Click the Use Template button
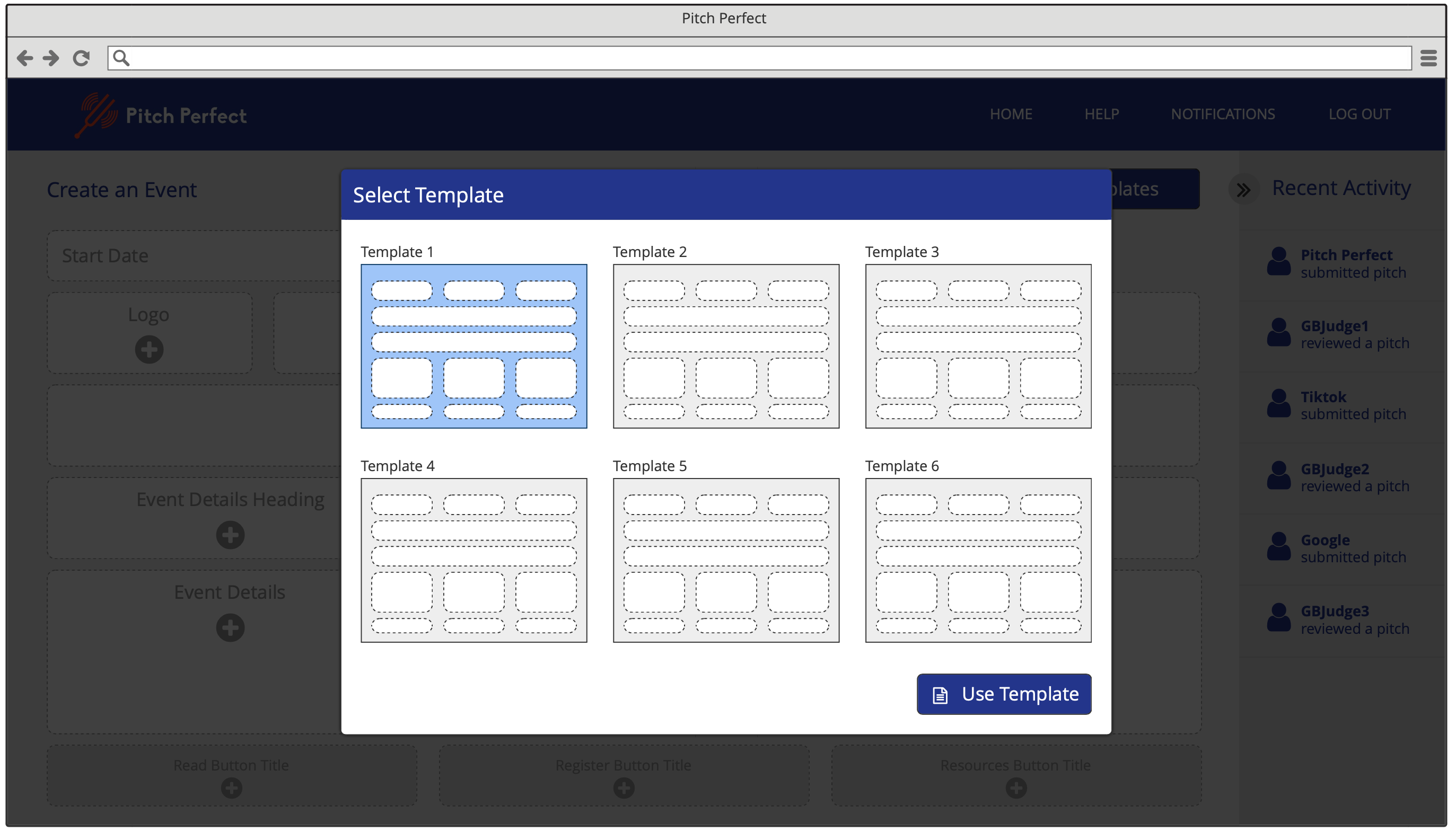1456x832 pixels. click(1003, 694)
